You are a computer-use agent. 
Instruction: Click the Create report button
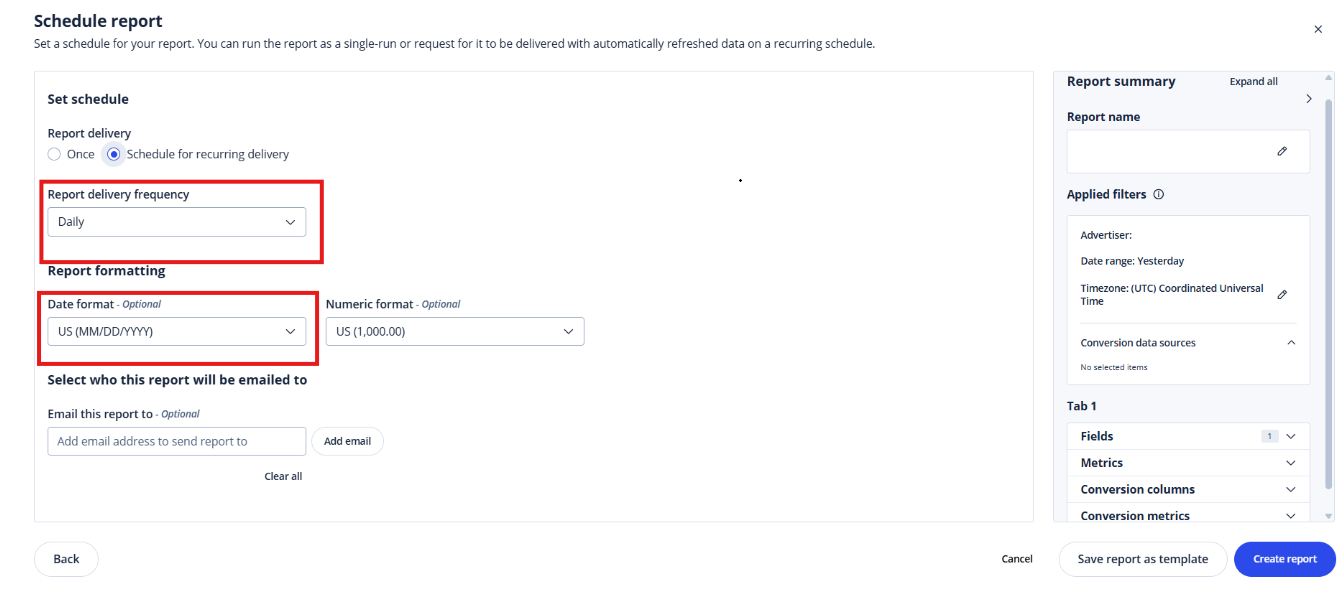tap(1285, 559)
